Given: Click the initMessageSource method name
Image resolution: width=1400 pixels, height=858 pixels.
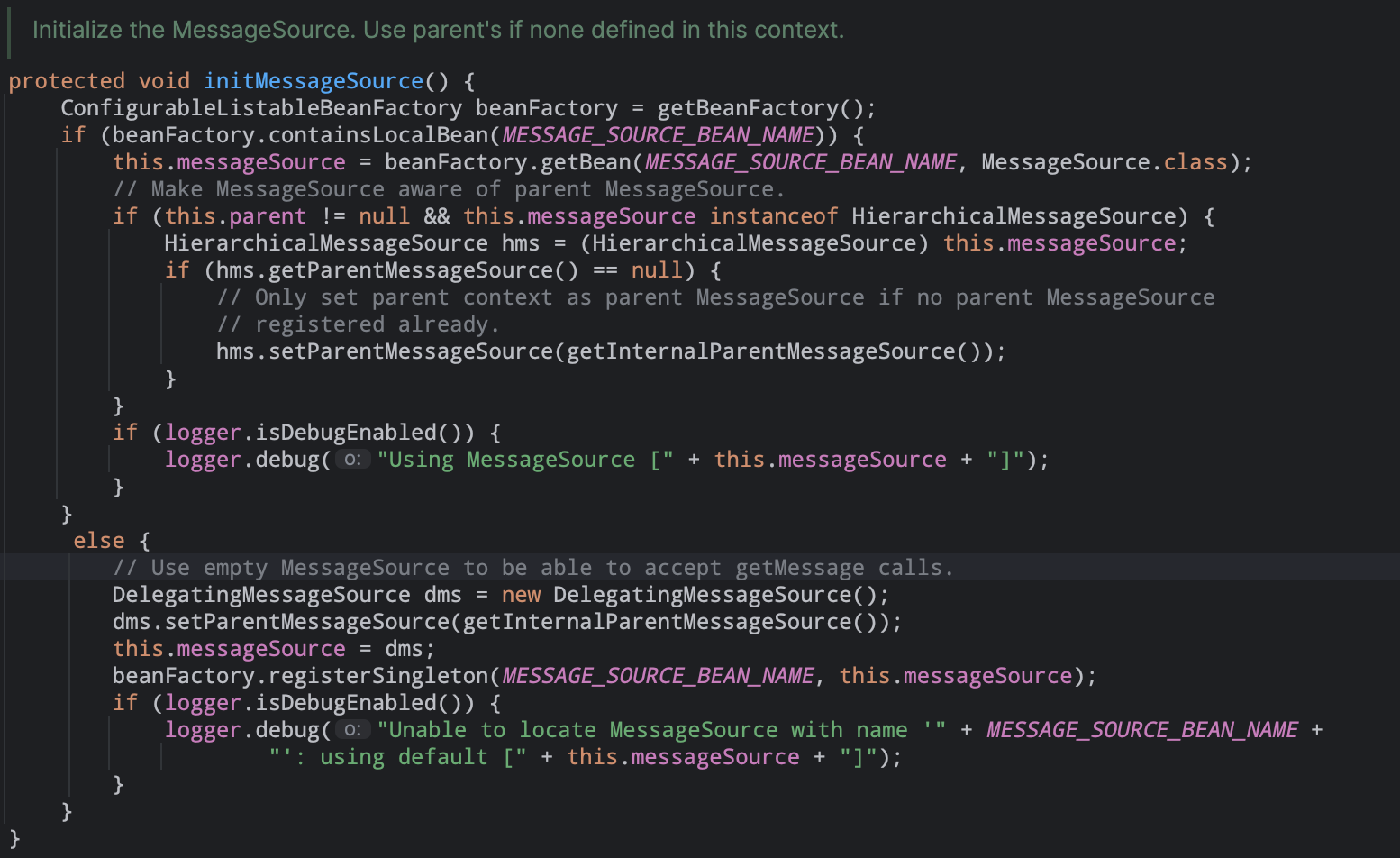Looking at the screenshot, I should pos(313,81).
